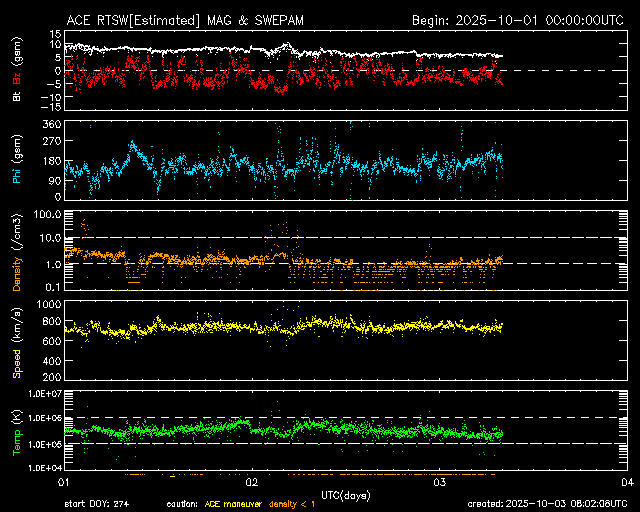Screen dimensions: 640x512
Task: Click the start DOY: 274 text
Action: (100, 504)
